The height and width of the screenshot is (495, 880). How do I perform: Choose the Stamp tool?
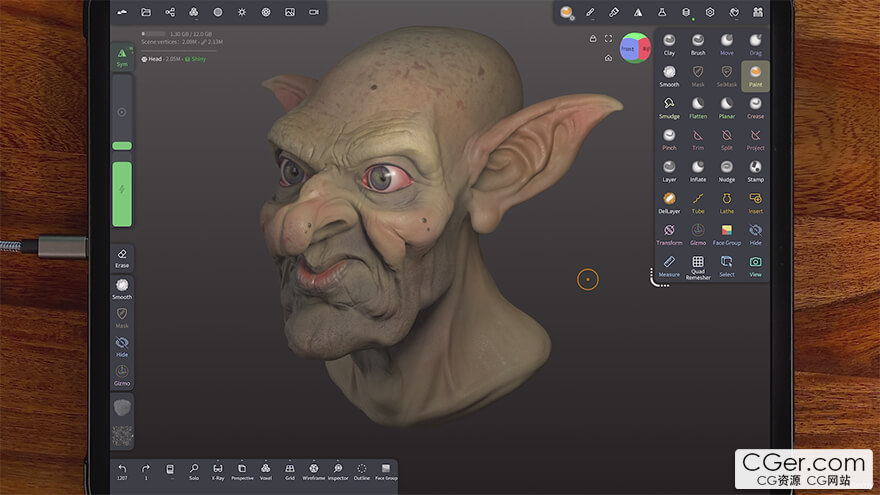pos(755,167)
